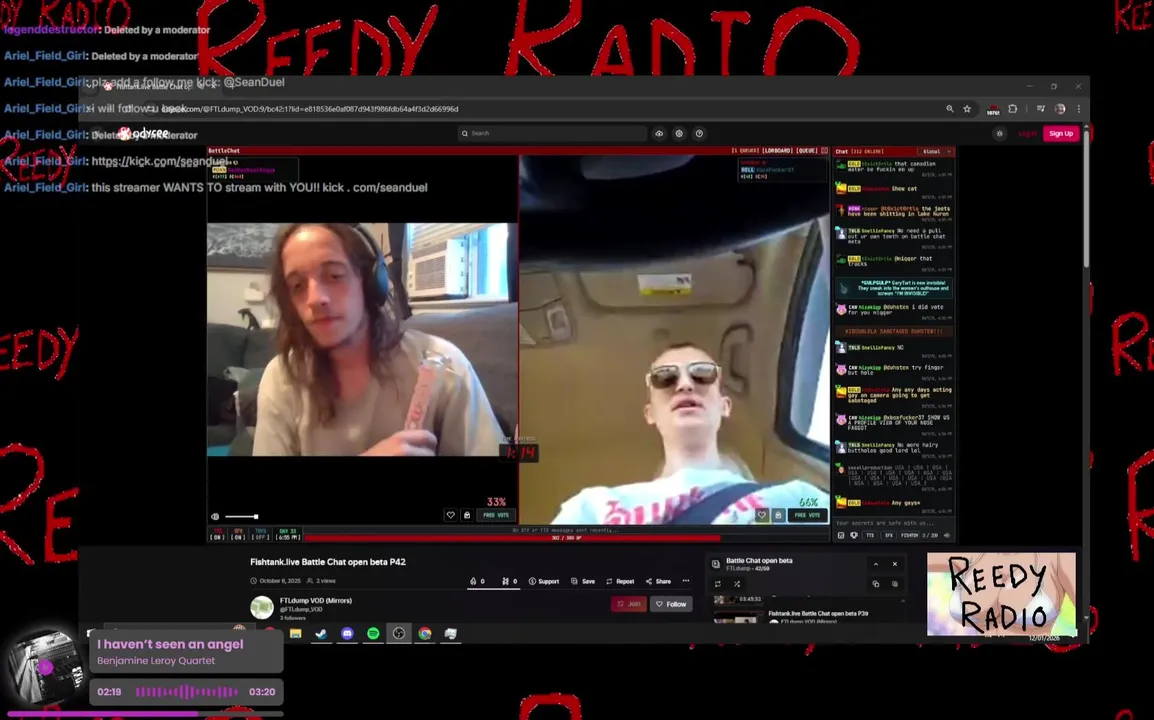Click the chat message input field
The width and height of the screenshot is (1154, 720).
[x=893, y=523]
